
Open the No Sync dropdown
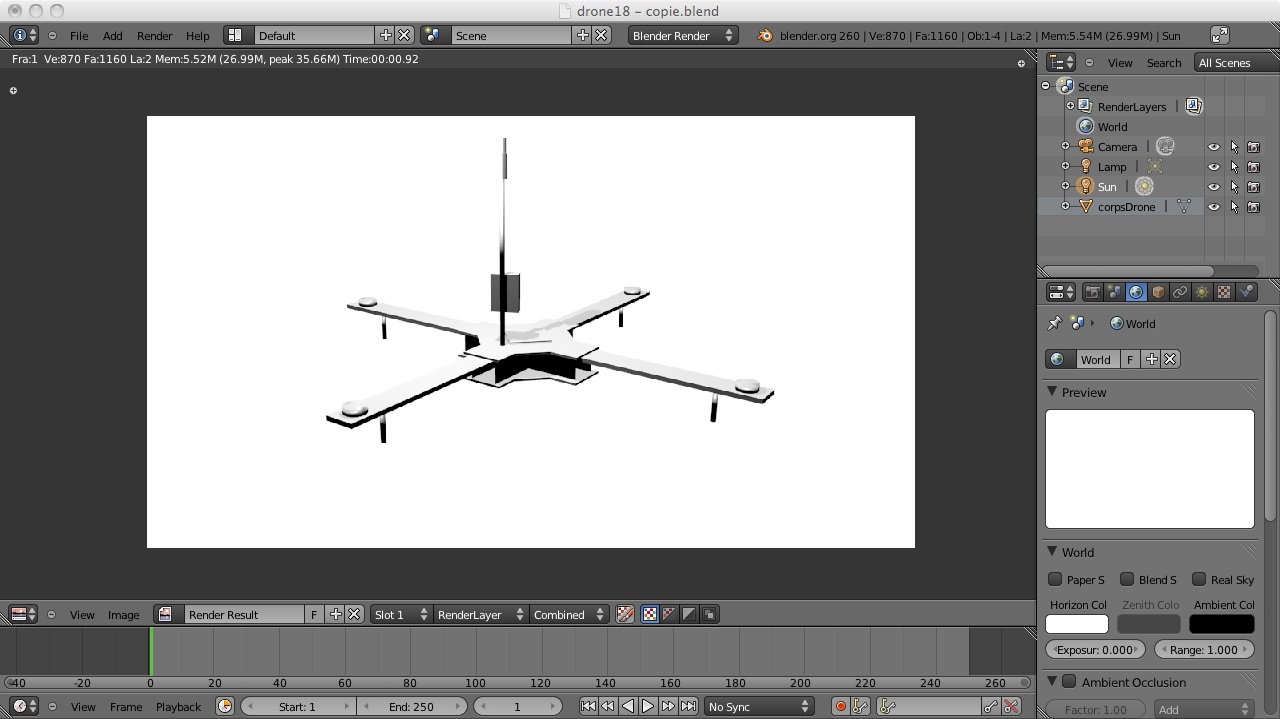758,706
